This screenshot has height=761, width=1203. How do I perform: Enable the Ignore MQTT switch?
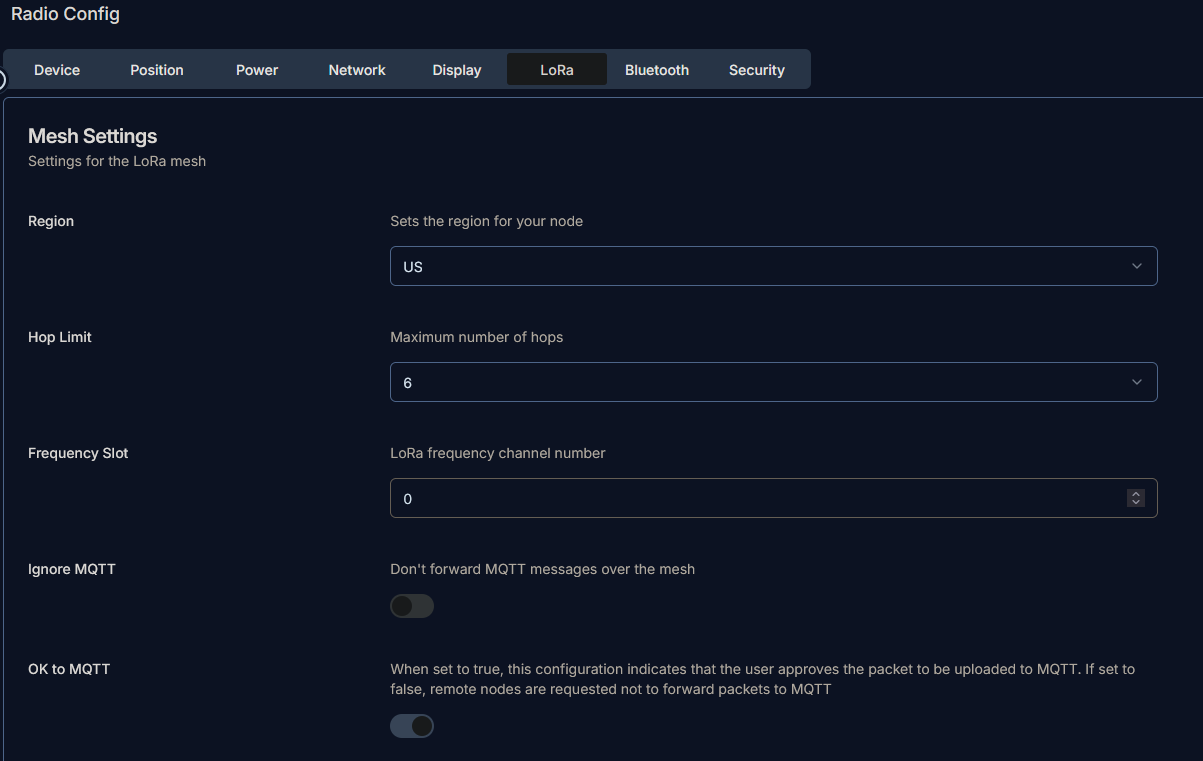point(412,606)
